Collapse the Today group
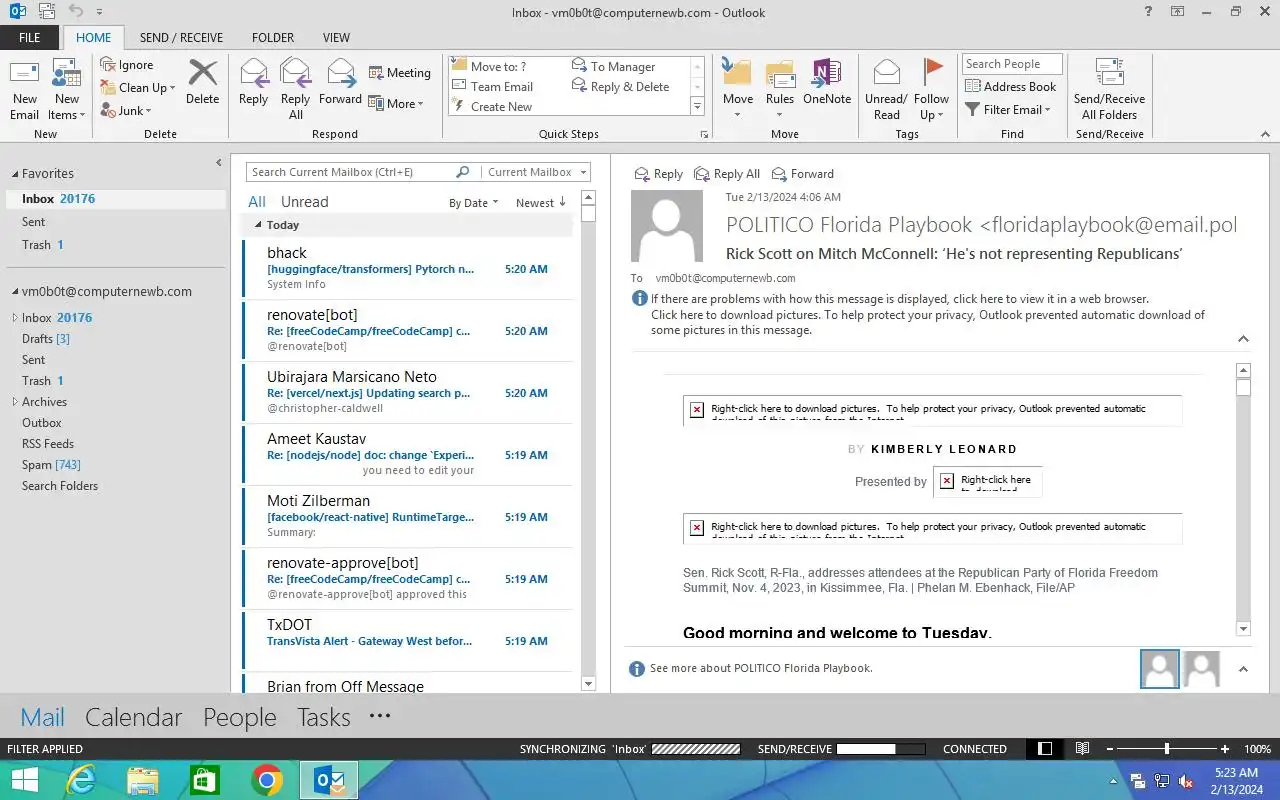The width and height of the screenshot is (1280, 800). click(258, 225)
